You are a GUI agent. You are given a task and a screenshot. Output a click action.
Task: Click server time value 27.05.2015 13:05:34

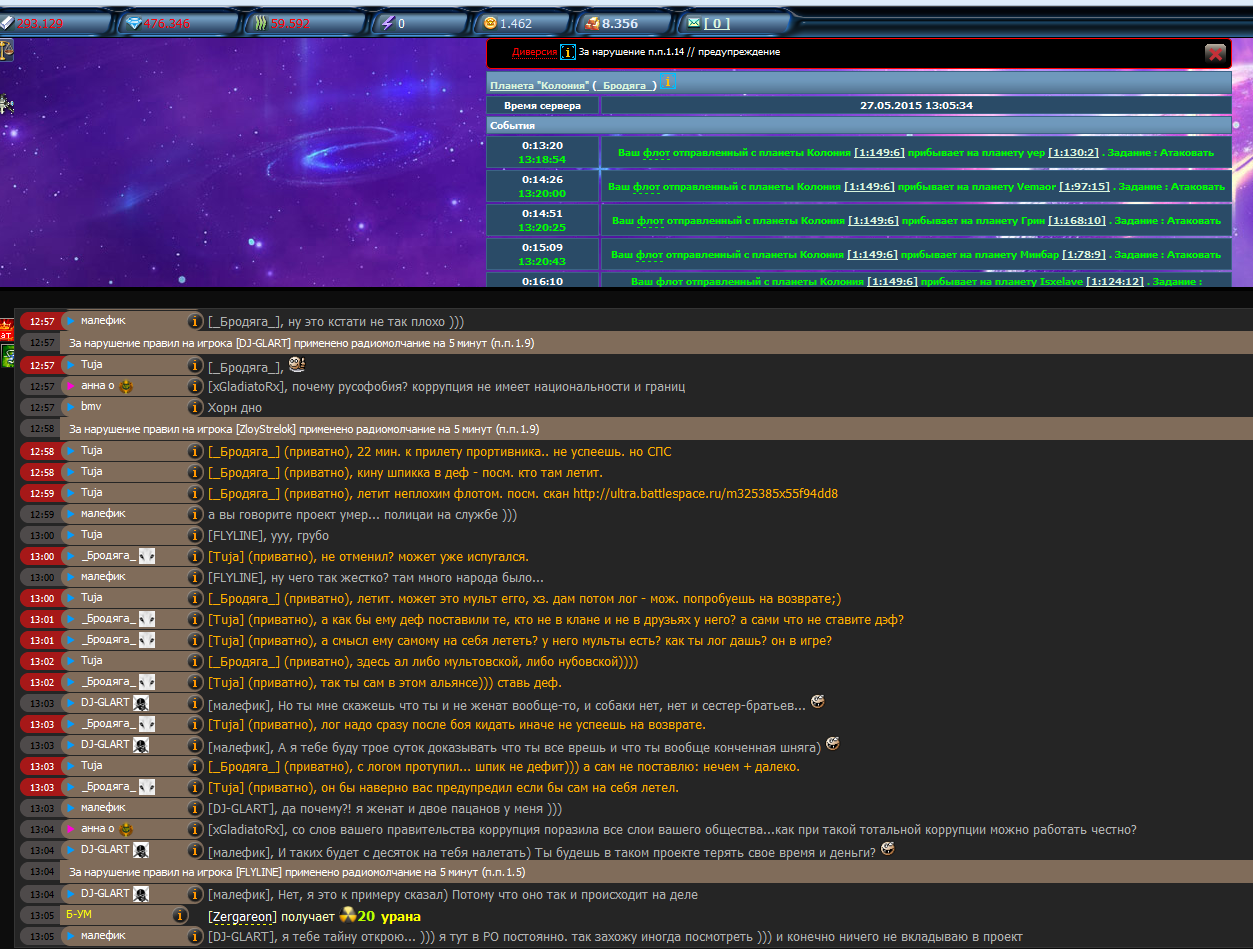pyautogui.click(x=916, y=105)
